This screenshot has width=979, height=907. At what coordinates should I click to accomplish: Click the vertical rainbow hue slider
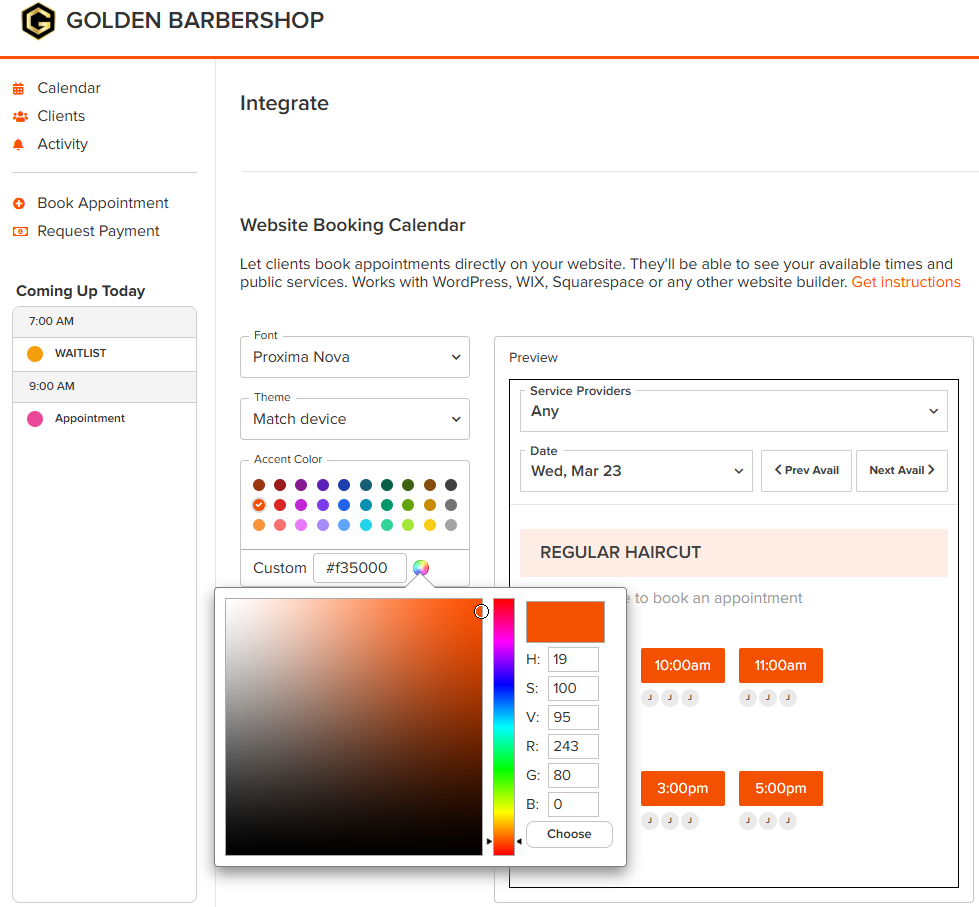(504, 727)
